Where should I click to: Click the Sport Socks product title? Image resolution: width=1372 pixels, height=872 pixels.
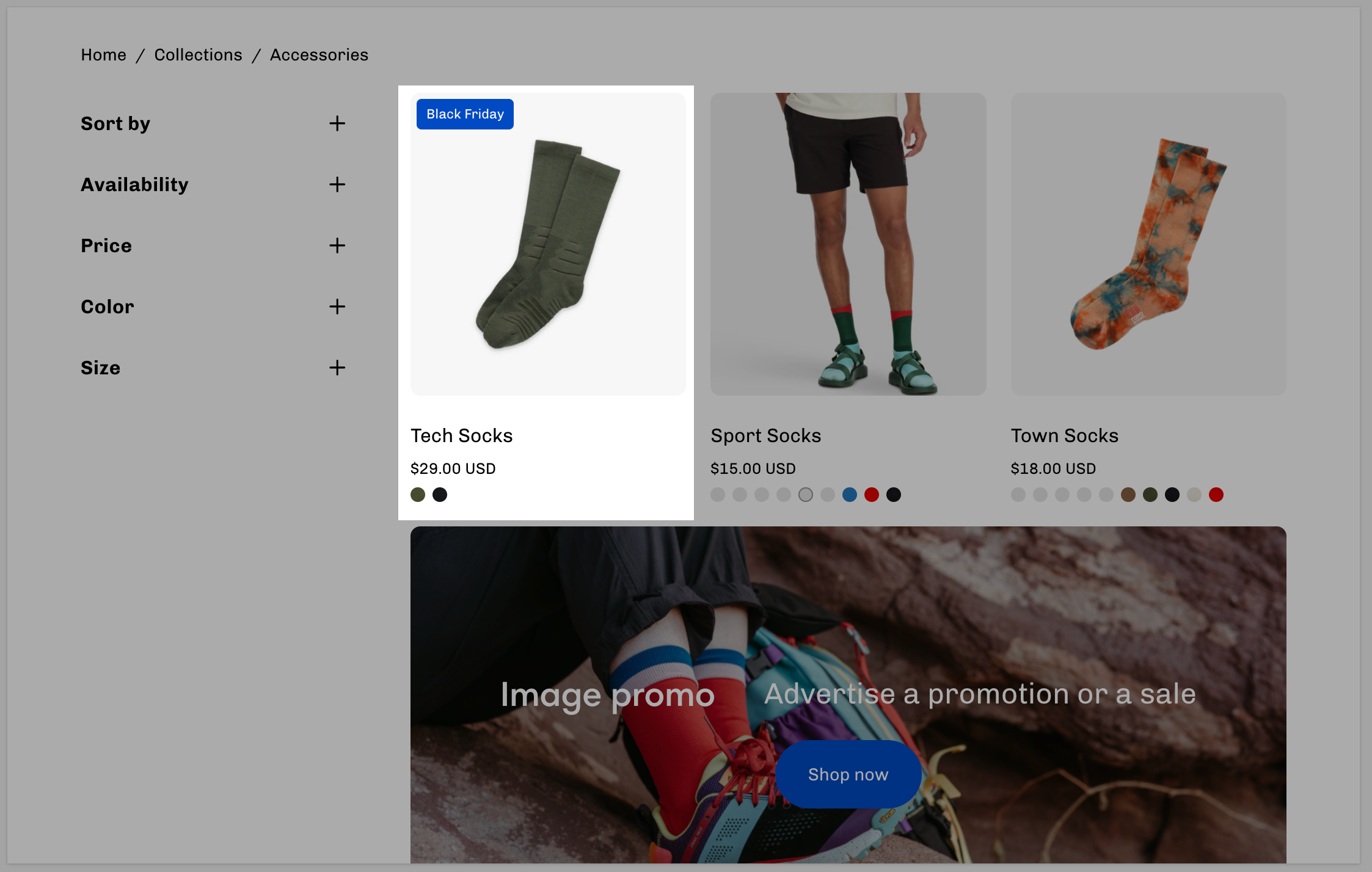click(x=765, y=436)
